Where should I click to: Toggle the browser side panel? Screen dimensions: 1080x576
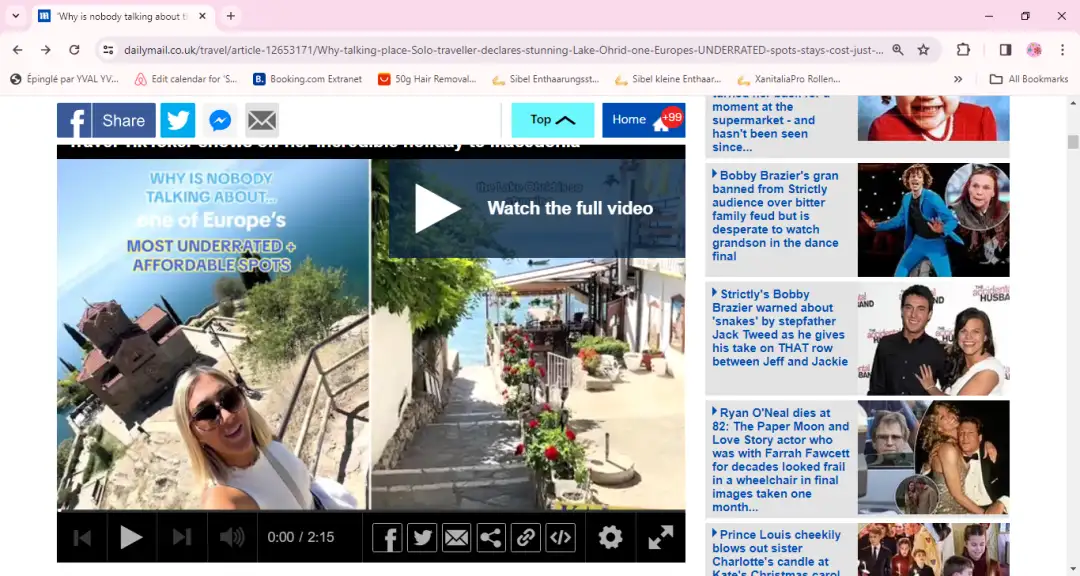(x=1005, y=50)
